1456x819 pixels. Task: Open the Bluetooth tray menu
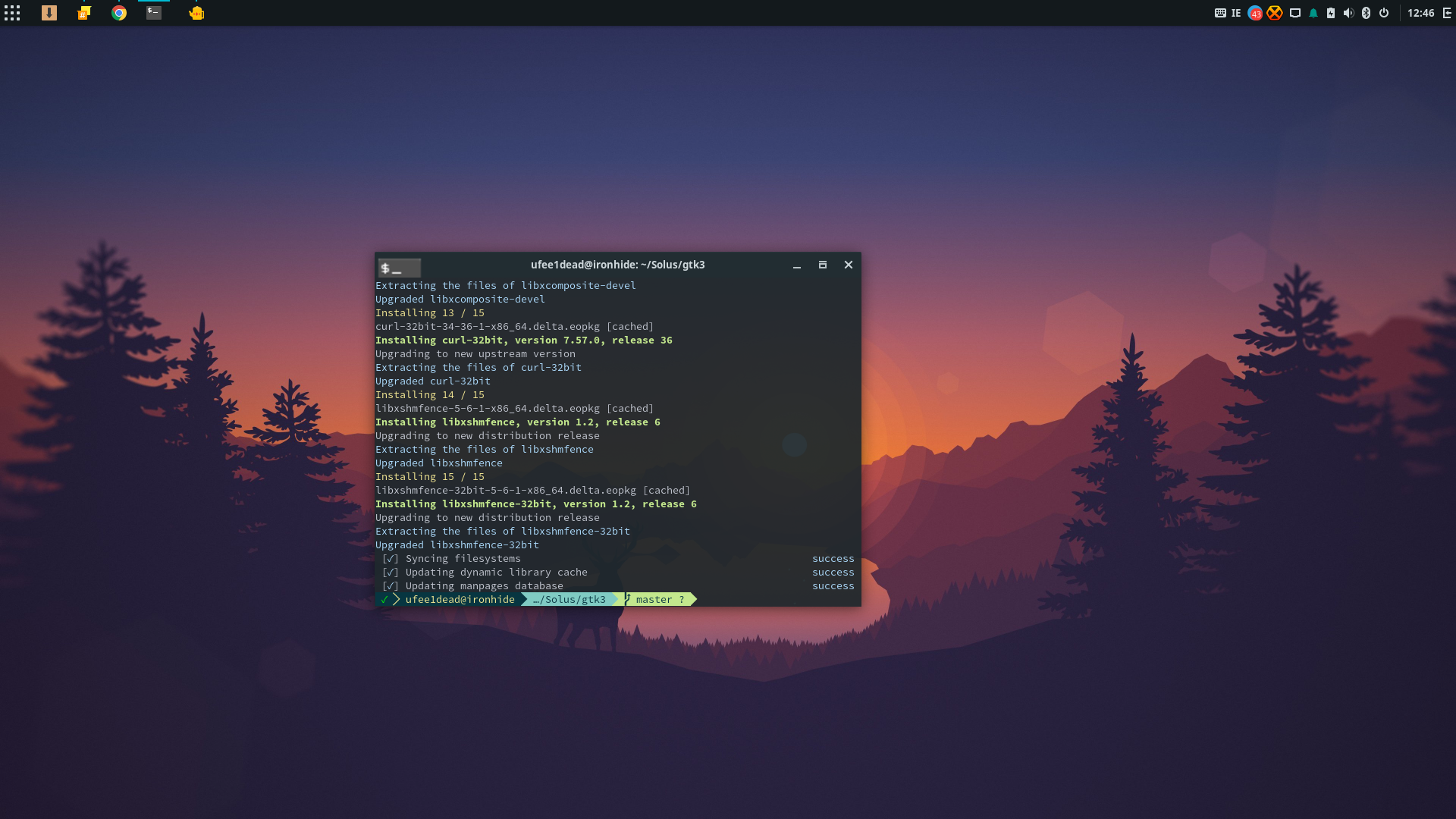click(1367, 13)
